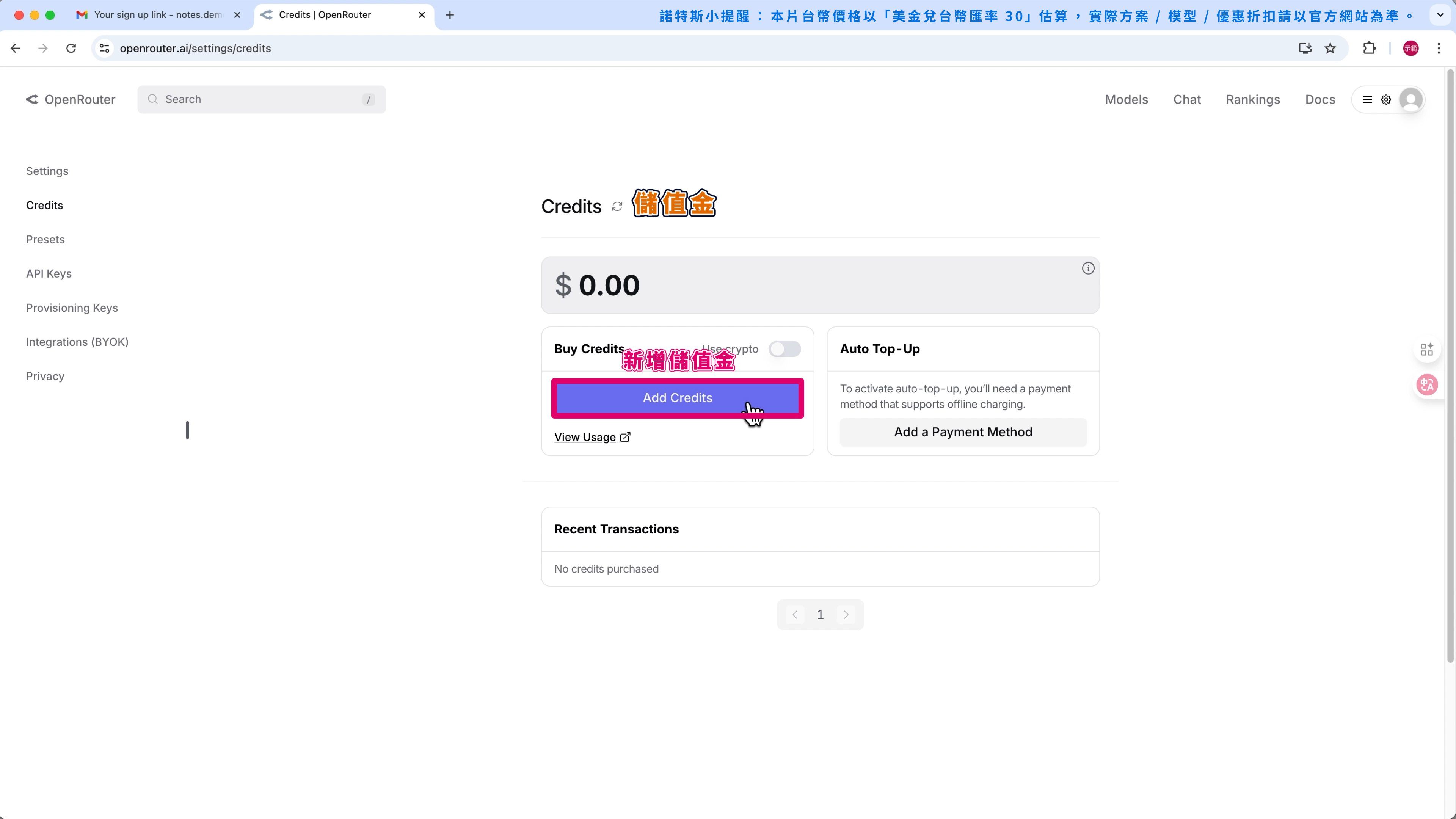Click the search magnifier icon
Viewport: 1456px width, 819px height.
(152, 99)
